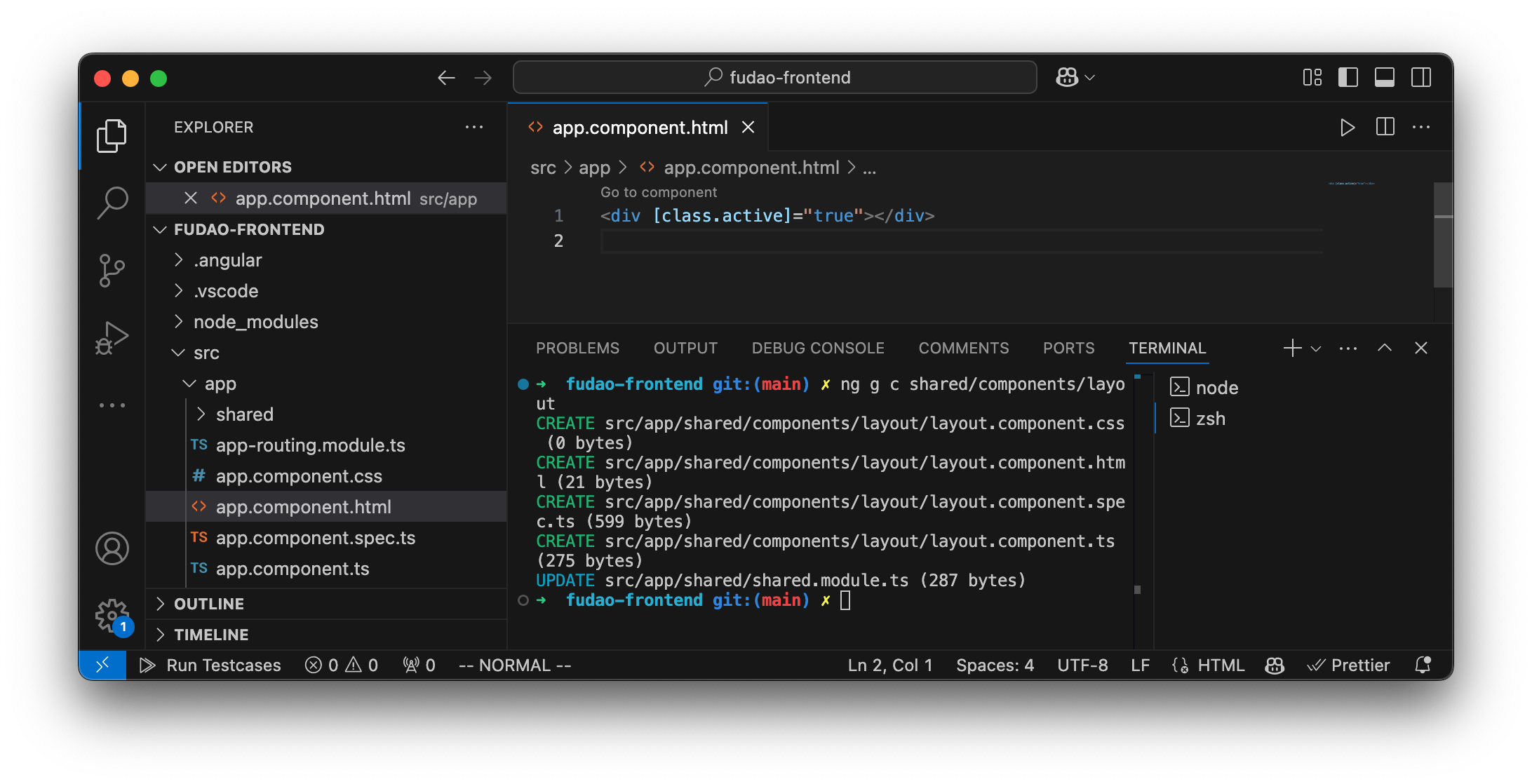Select the zsh terminal in the terminal list
This screenshot has width=1532, height=784.
point(1209,418)
